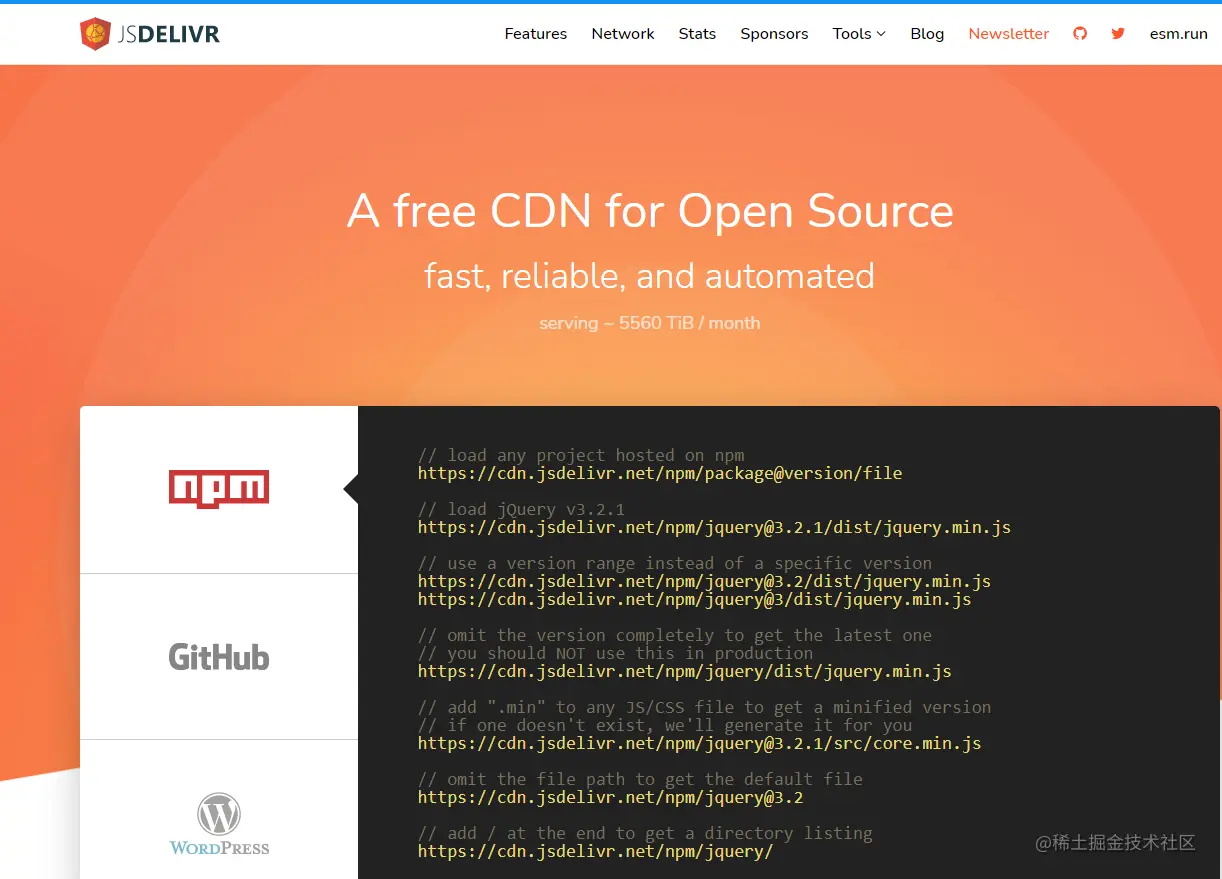Click the 'fast, reliable, and automated' subtitle
The image size is (1222, 879).
650,276
